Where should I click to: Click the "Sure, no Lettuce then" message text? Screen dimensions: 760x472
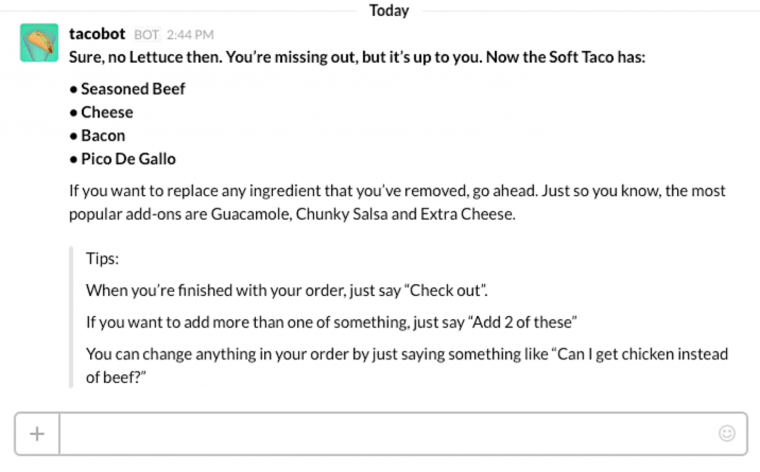[x=357, y=57]
